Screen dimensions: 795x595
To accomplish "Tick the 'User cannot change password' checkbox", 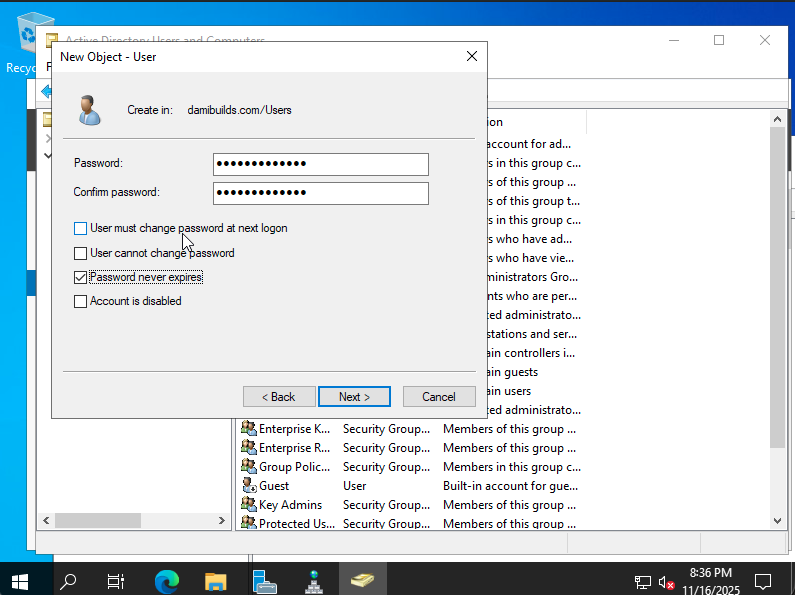I will pos(80,253).
